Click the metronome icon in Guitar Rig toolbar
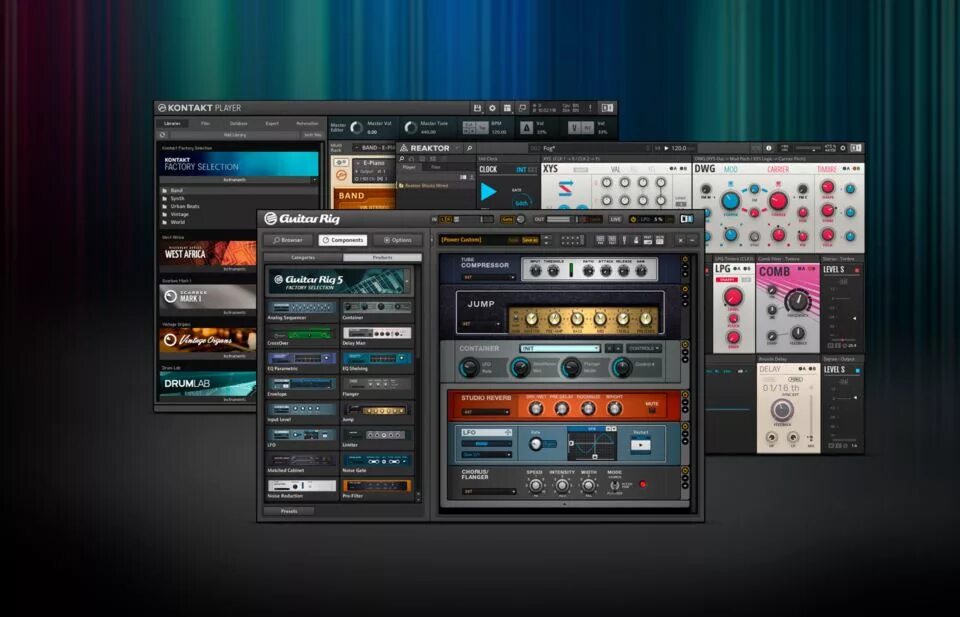Image resolution: width=960 pixels, height=617 pixels. [x=636, y=240]
